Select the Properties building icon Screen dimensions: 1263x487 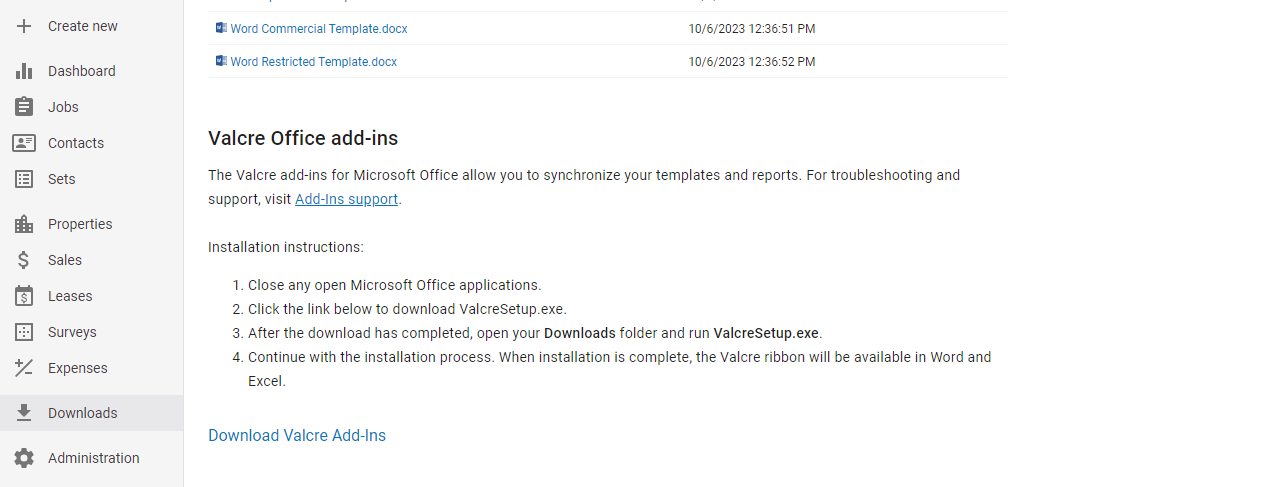24,224
